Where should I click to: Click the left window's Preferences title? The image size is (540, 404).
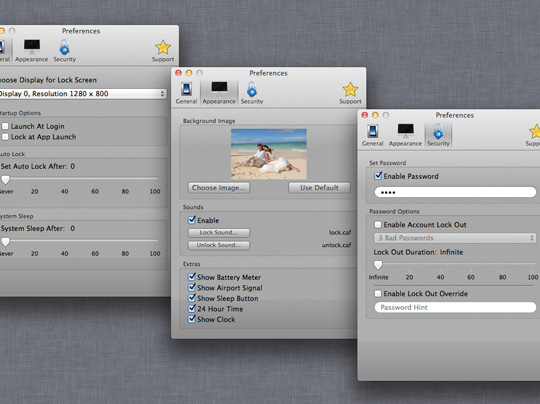[x=81, y=31]
